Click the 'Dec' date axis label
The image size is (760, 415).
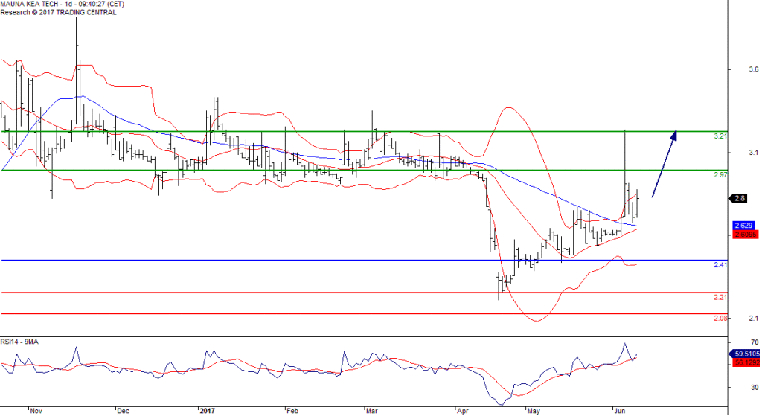pos(123,411)
